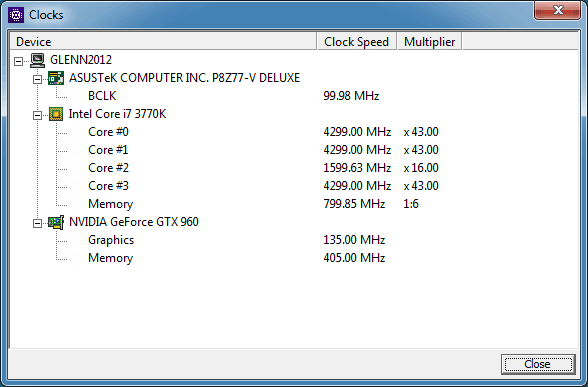Click the x 43.00 multiplier for Core #3
Image resolution: width=588 pixels, height=387 pixels.
pyautogui.click(x=421, y=186)
